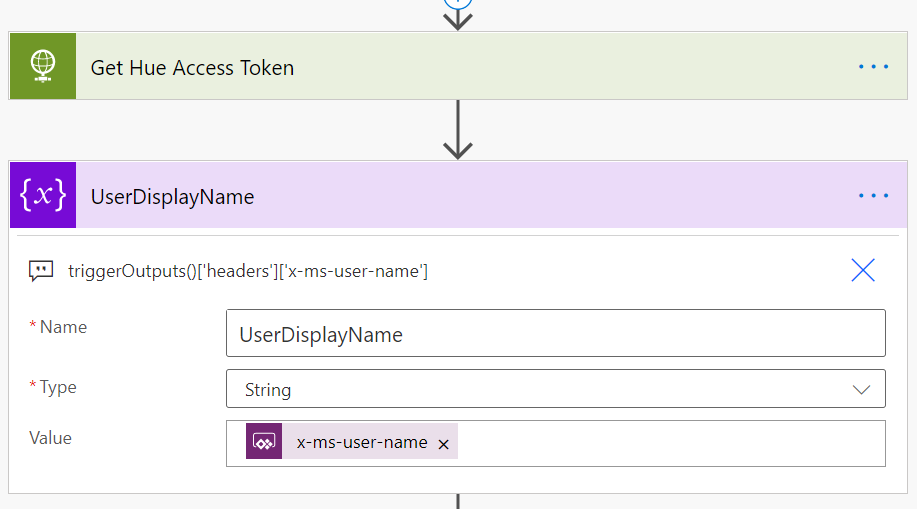Collapse the UserDisplayName step header
917x509 pixels.
click(458, 195)
